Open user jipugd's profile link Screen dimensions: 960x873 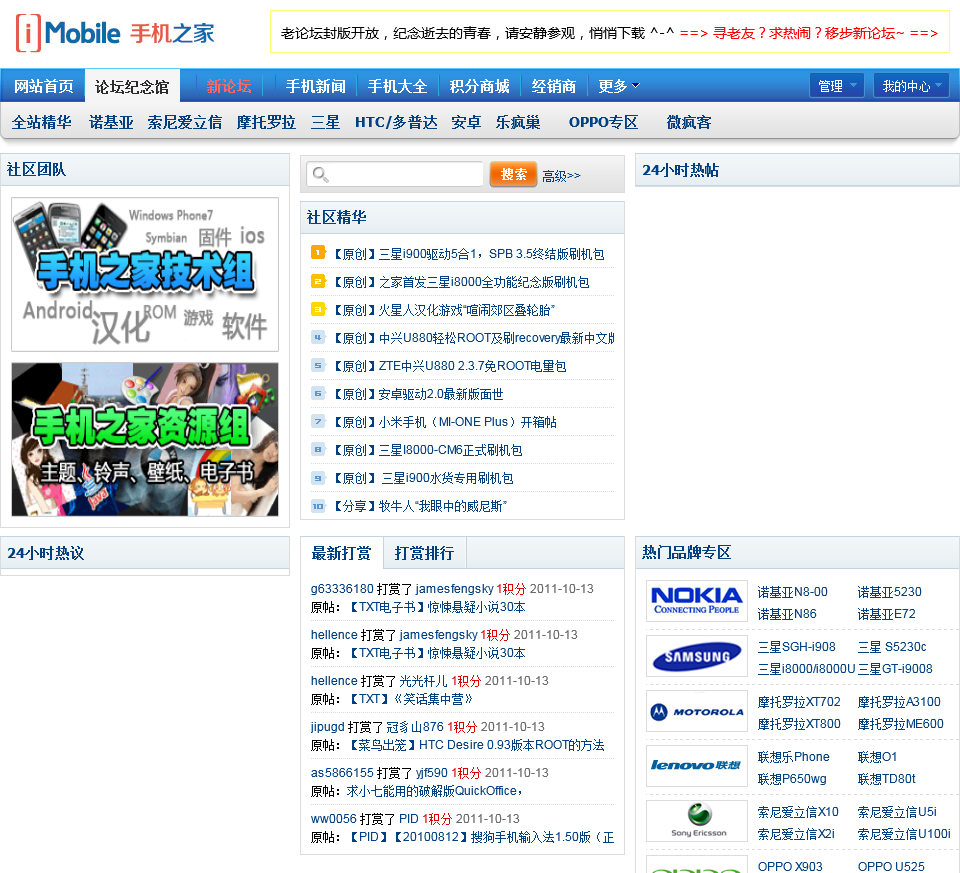328,727
